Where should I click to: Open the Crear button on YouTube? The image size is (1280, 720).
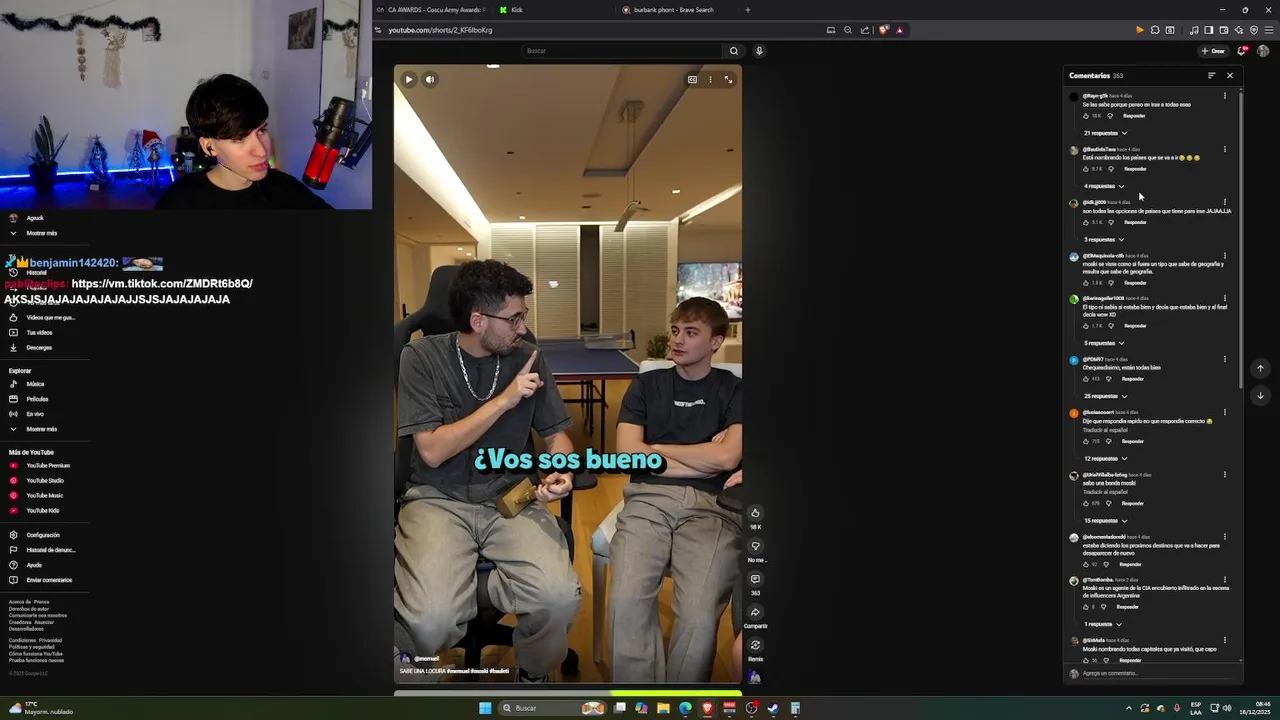[1213, 51]
